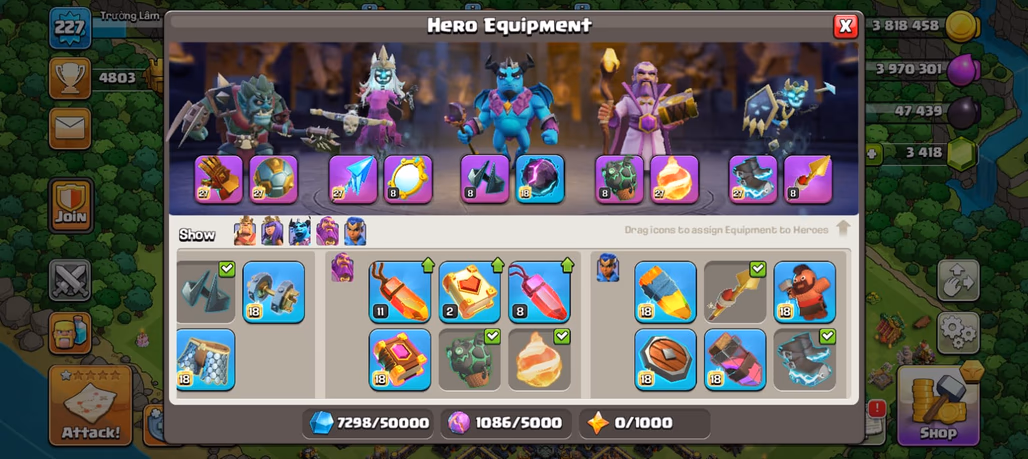
Task: Tap green upgrade arrow on Life Gem
Action: pyautogui.click(x=427, y=264)
